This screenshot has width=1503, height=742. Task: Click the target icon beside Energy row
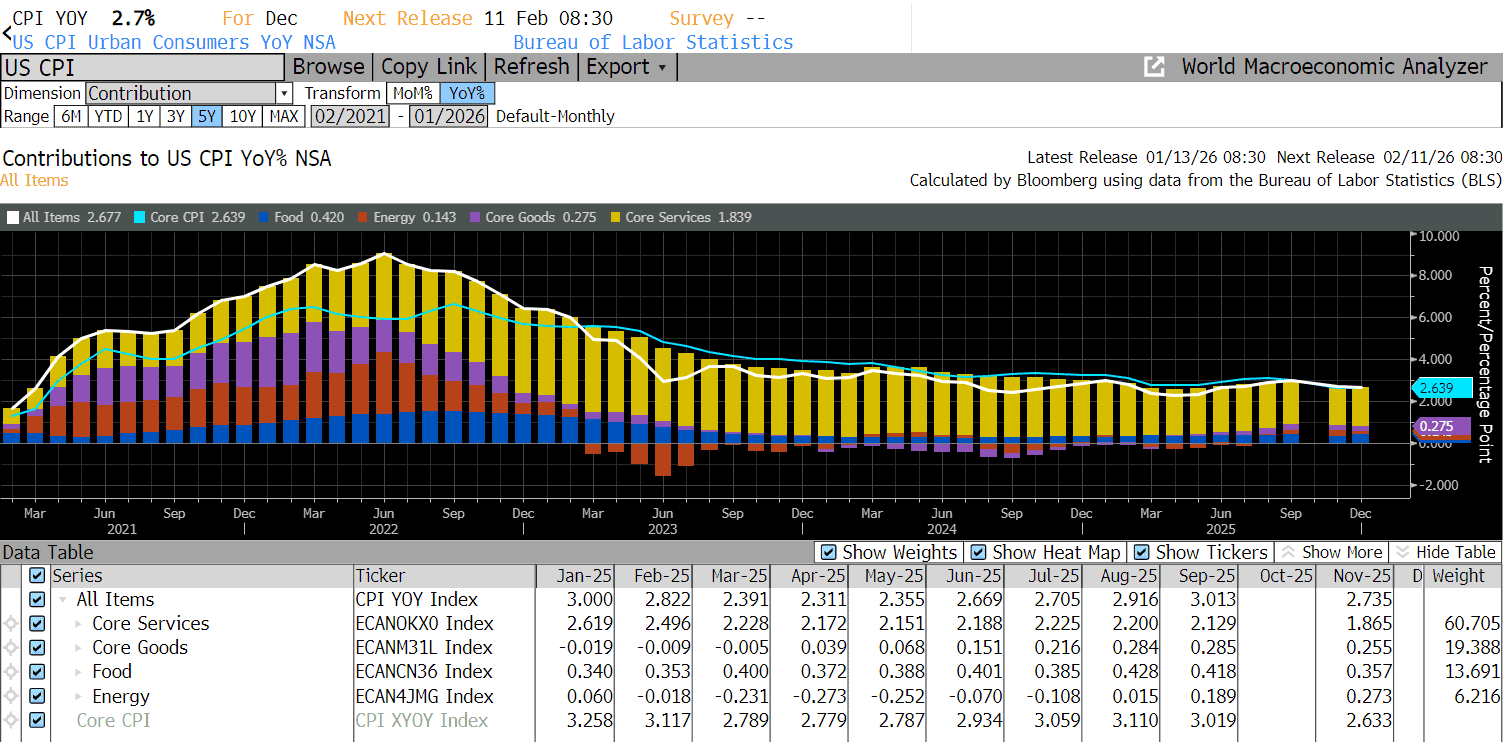[12, 697]
